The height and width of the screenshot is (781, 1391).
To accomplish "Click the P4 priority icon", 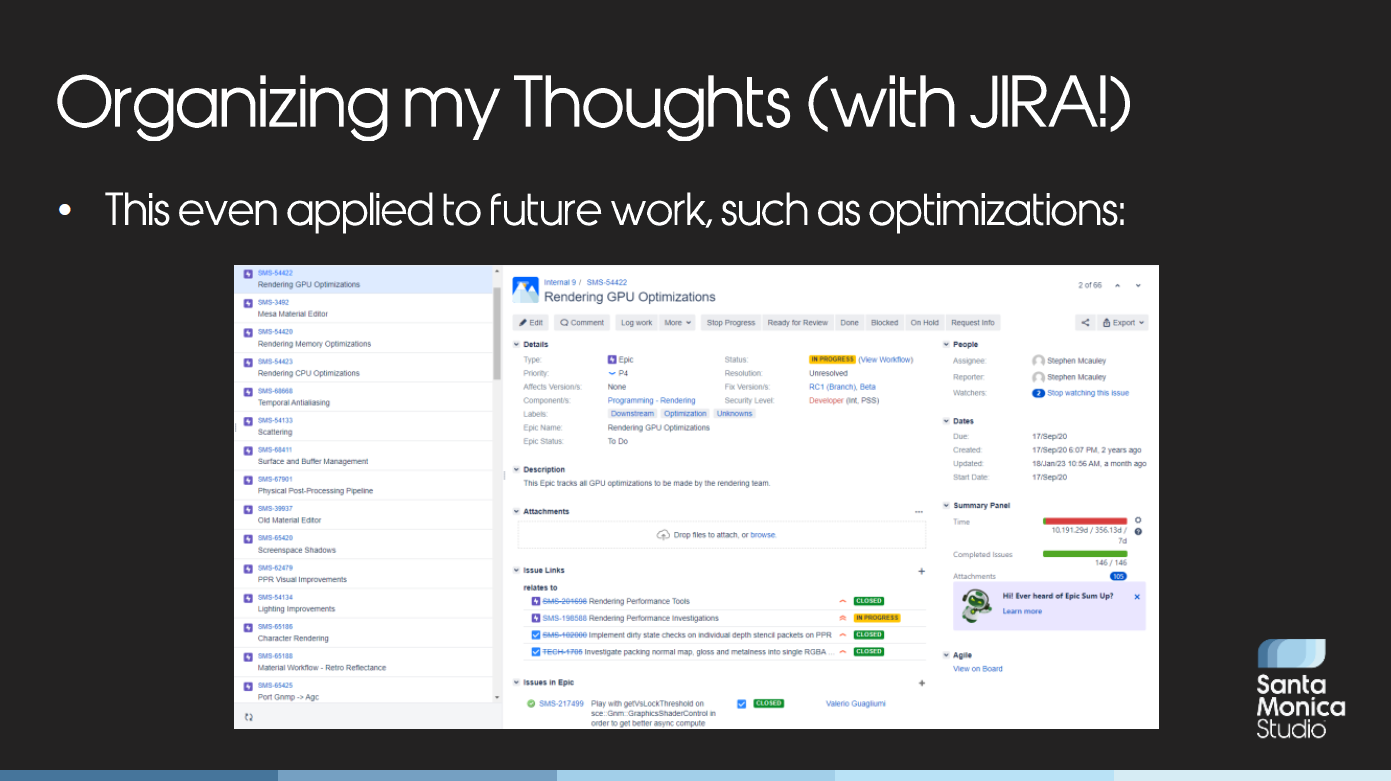I will tap(612, 373).
